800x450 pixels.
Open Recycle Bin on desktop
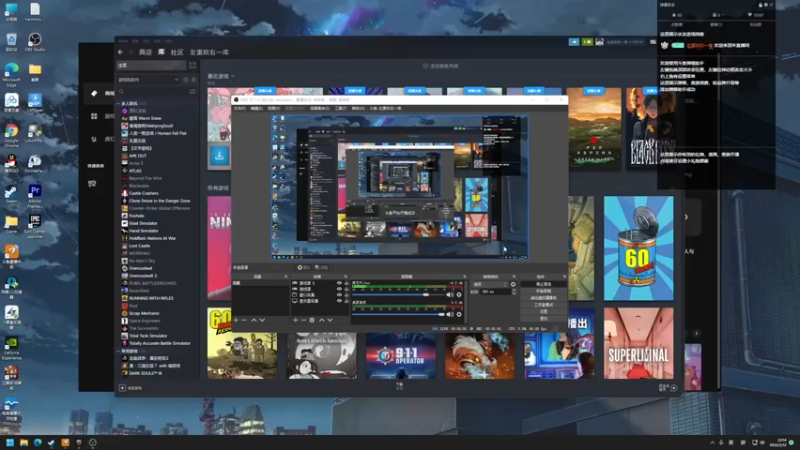pos(11,42)
